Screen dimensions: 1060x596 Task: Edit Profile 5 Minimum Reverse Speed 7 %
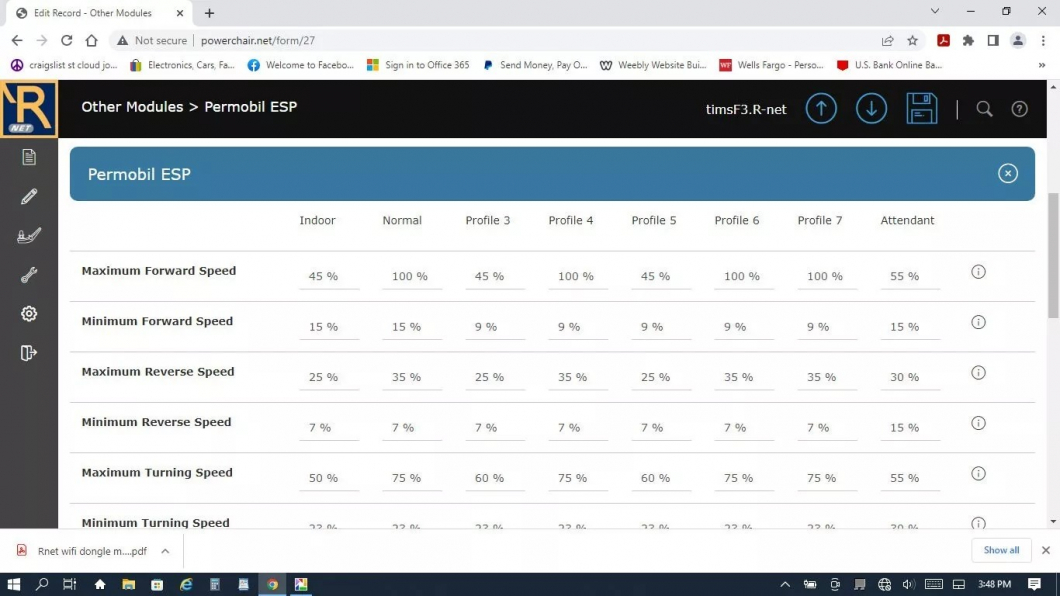pos(661,428)
